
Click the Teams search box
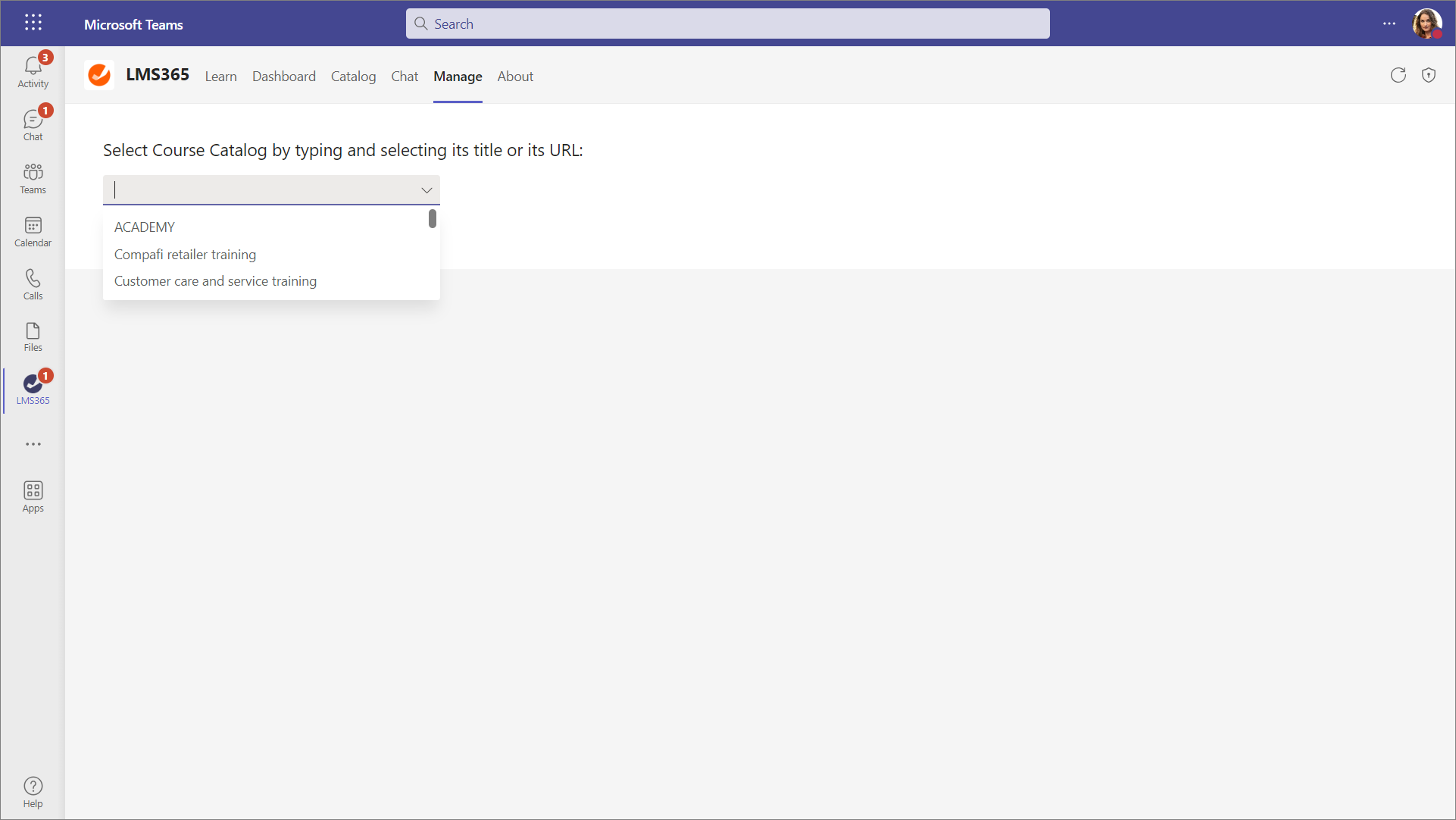[x=727, y=23]
